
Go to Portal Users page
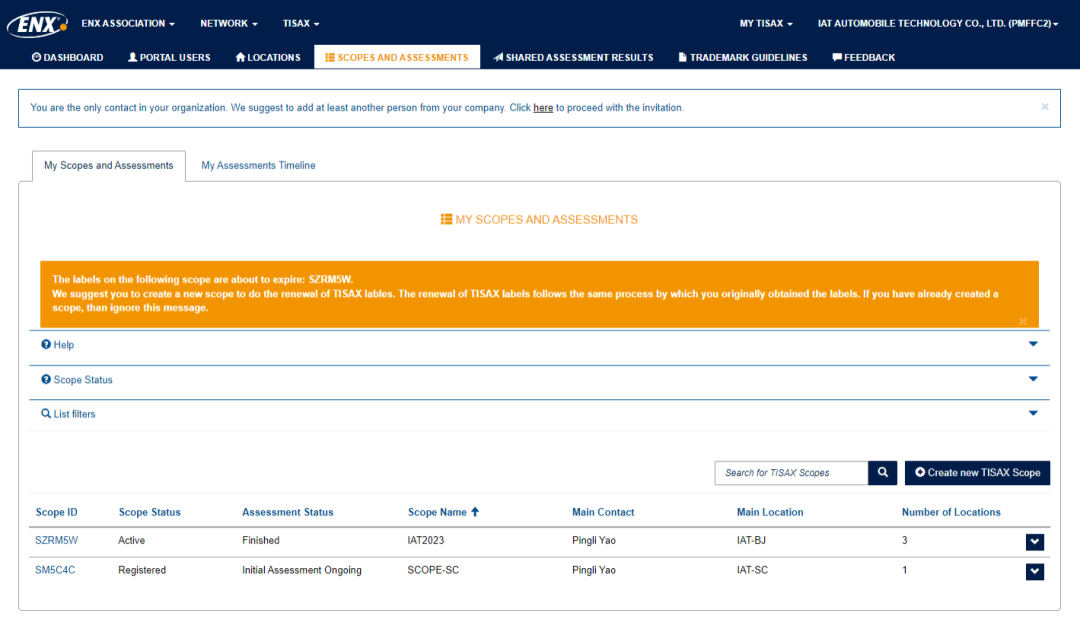[x=169, y=58]
